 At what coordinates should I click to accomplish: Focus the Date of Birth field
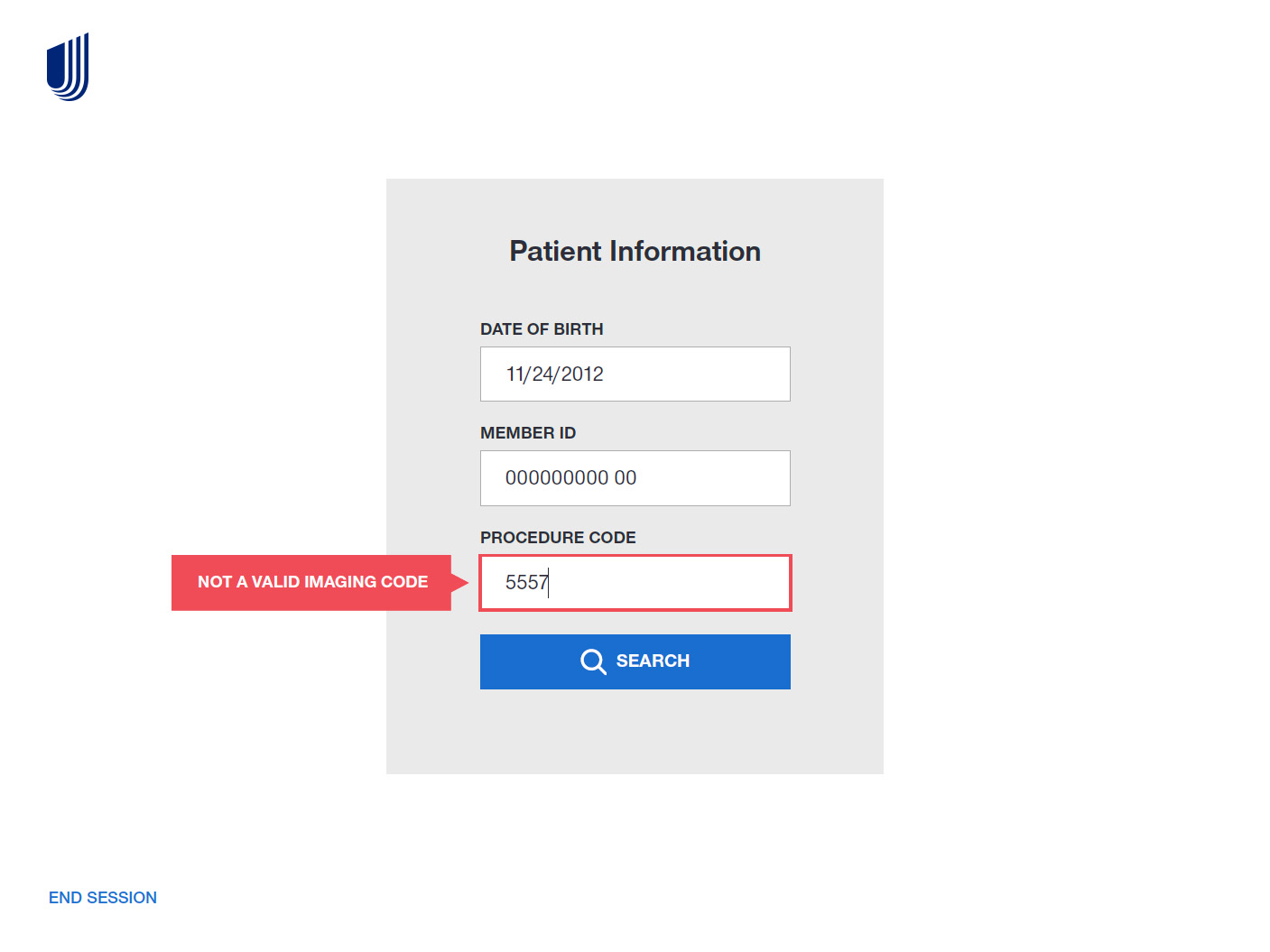click(635, 374)
